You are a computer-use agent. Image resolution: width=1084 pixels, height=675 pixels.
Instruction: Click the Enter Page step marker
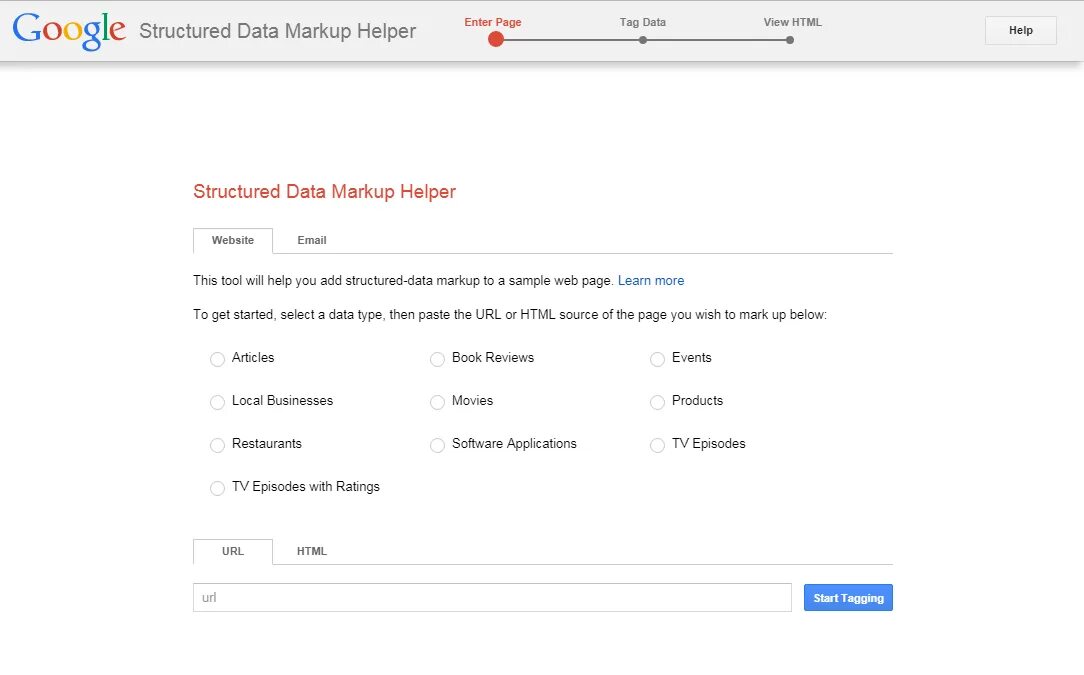pyautogui.click(x=496, y=39)
